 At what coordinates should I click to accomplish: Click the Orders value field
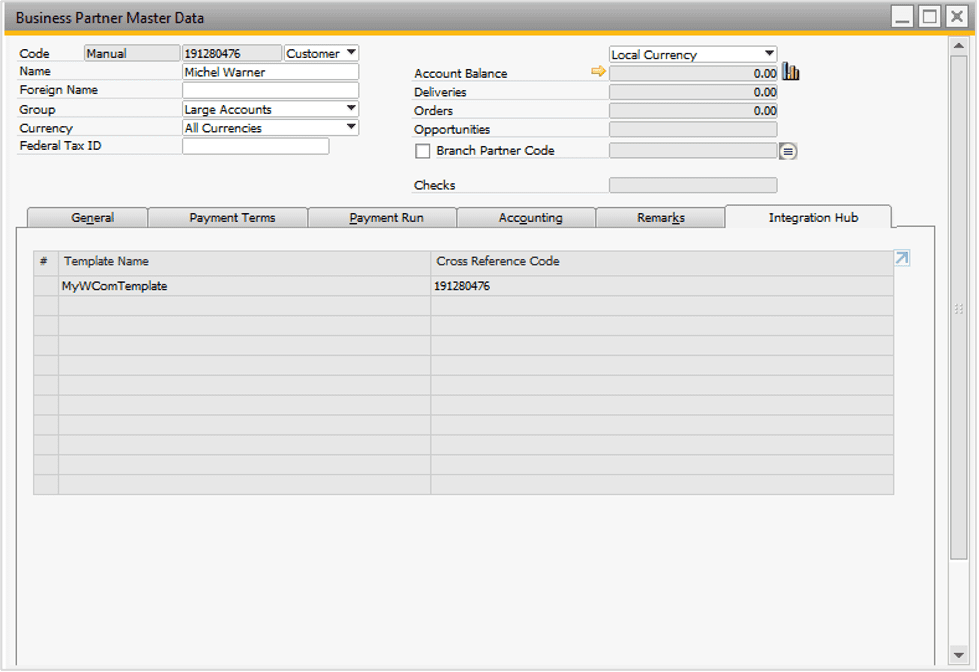click(693, 111)
